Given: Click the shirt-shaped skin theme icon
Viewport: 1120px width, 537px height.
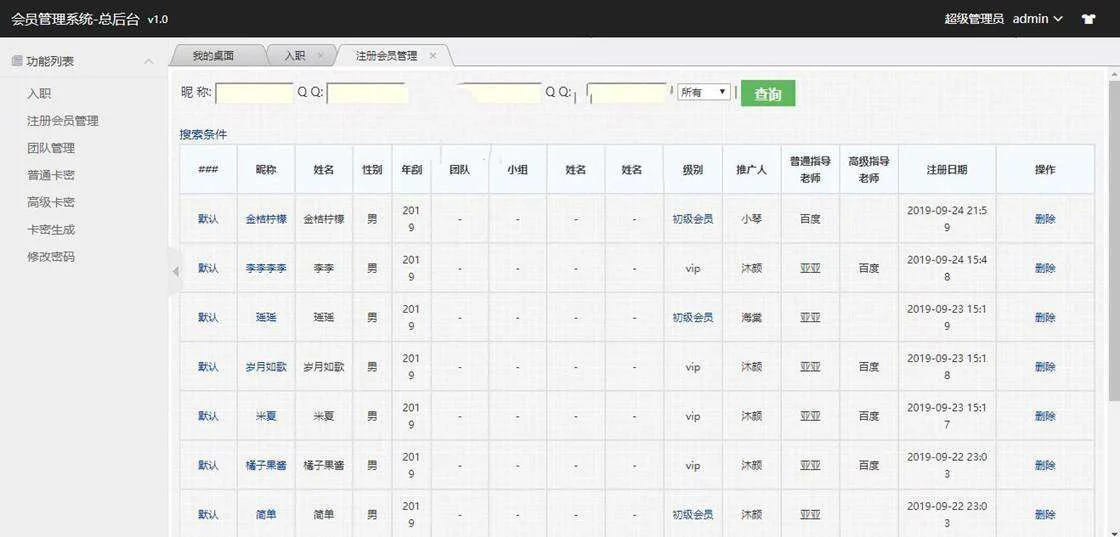Looking at the screenshot, I should tap(1088, 19).
